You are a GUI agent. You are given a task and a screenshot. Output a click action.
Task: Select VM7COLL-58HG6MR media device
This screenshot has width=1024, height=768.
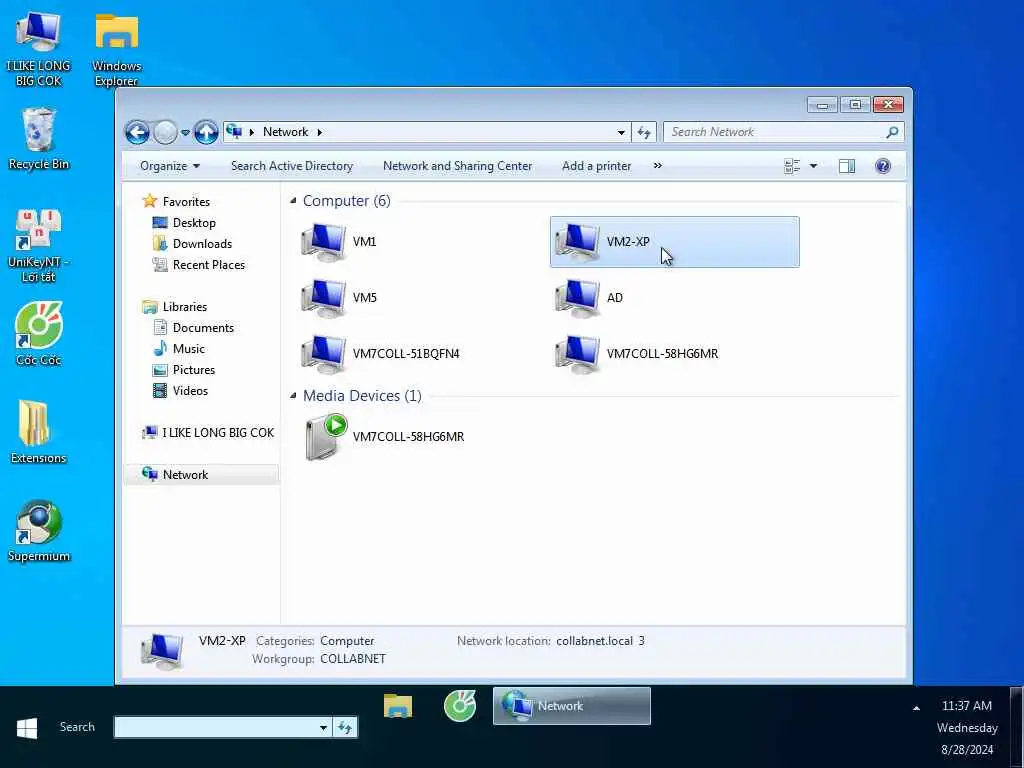pos(384,436)
